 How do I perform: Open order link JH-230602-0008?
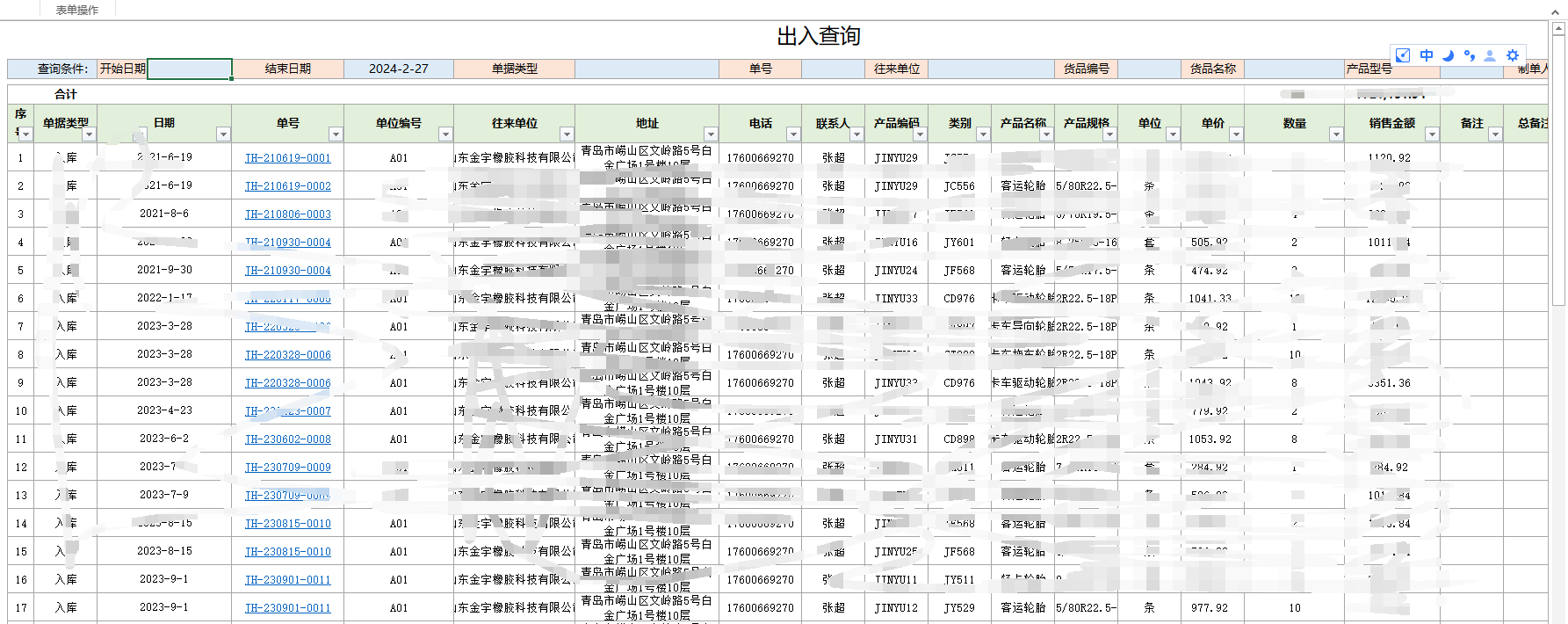pos(287,439)
